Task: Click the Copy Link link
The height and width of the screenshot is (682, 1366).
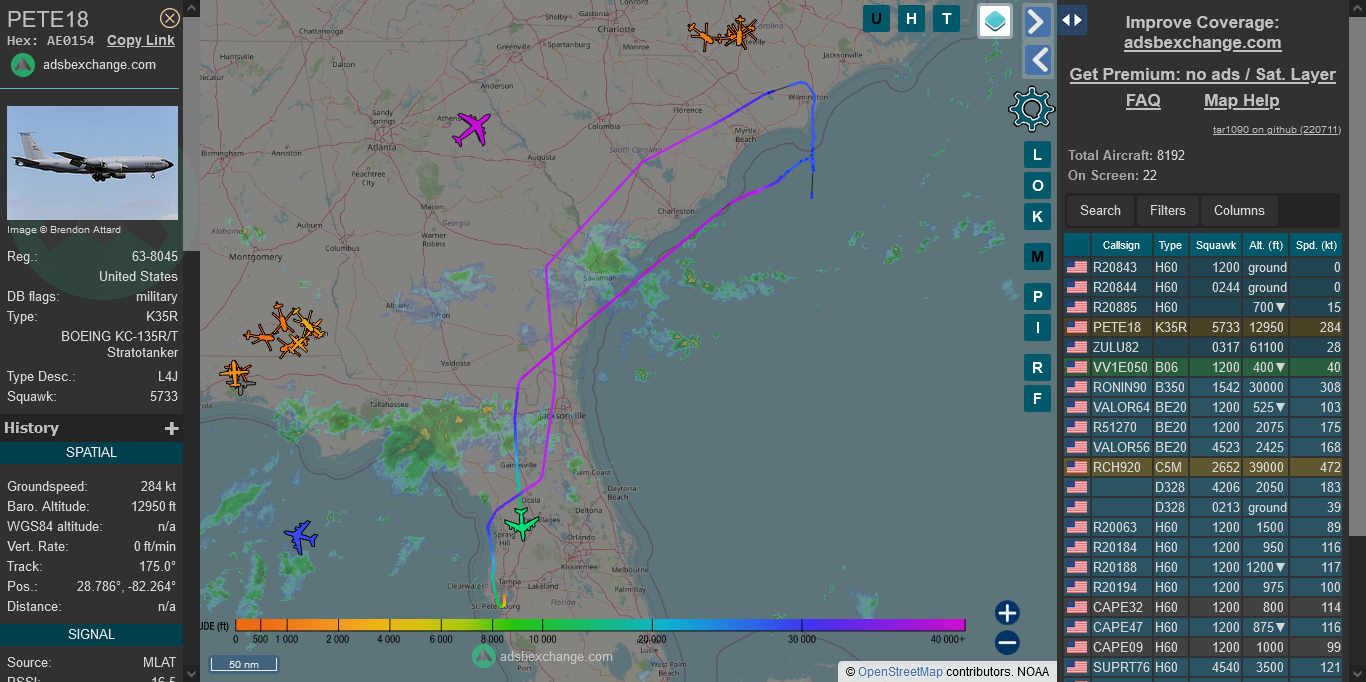Action: pyautogui.click(x=141, y=40)
